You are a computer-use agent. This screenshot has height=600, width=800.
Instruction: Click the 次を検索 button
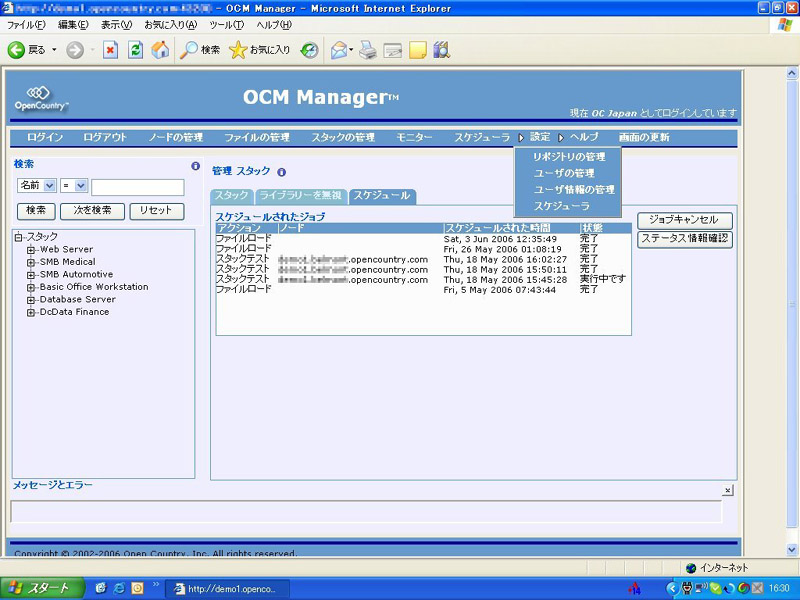[92, 211]
